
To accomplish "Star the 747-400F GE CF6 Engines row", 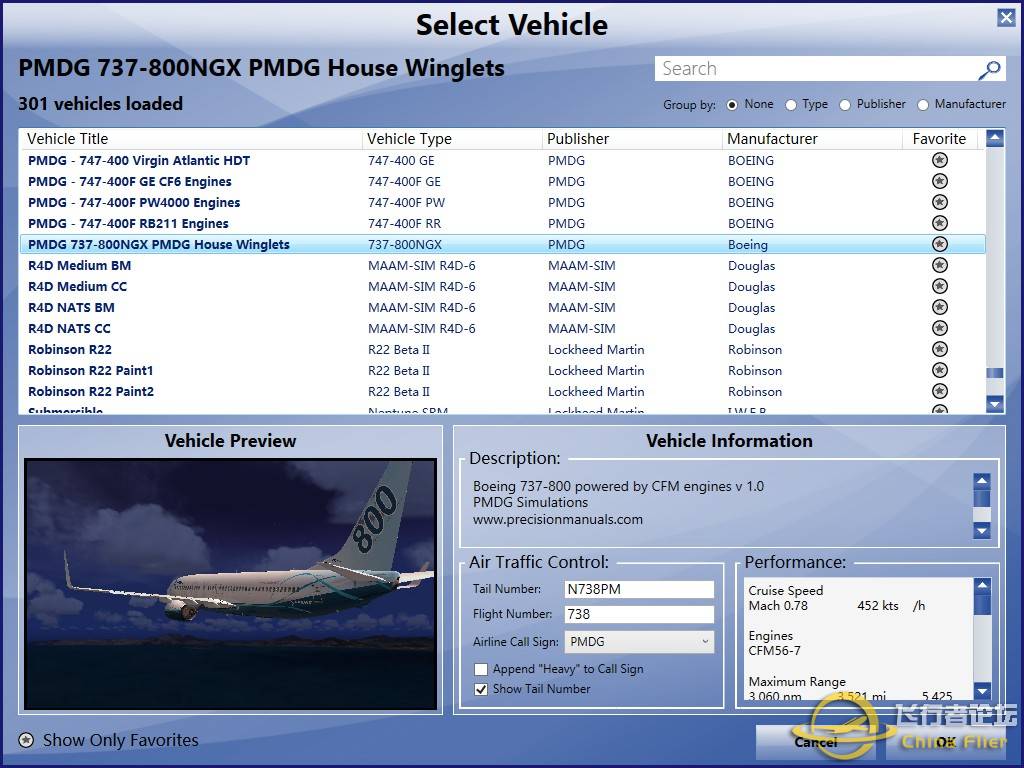I will (939, 181).
